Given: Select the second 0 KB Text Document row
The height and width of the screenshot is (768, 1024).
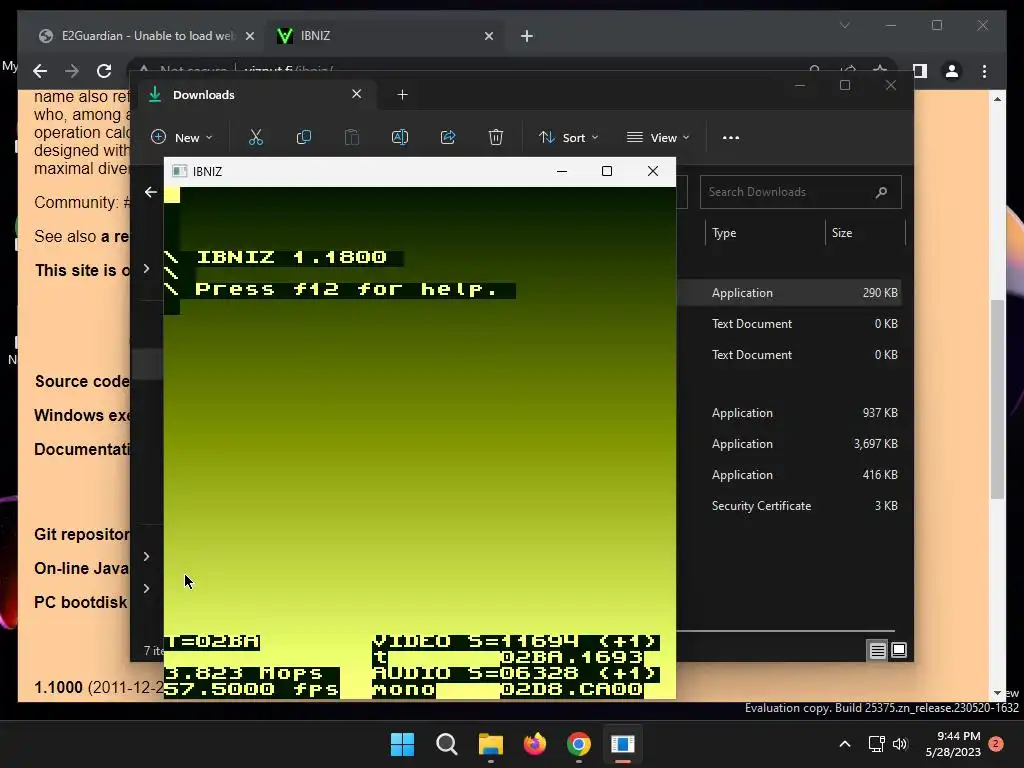Looking at the screenshot, I should pos(789,355).
